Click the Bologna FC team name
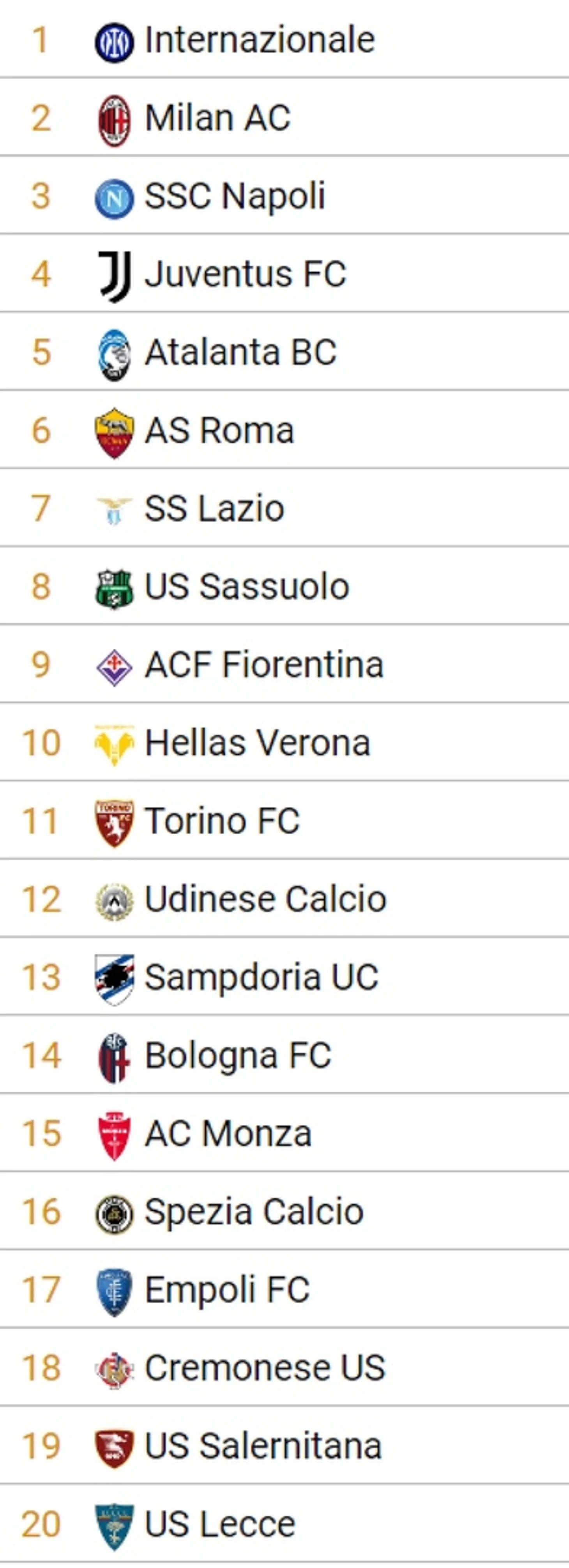 238,1055
